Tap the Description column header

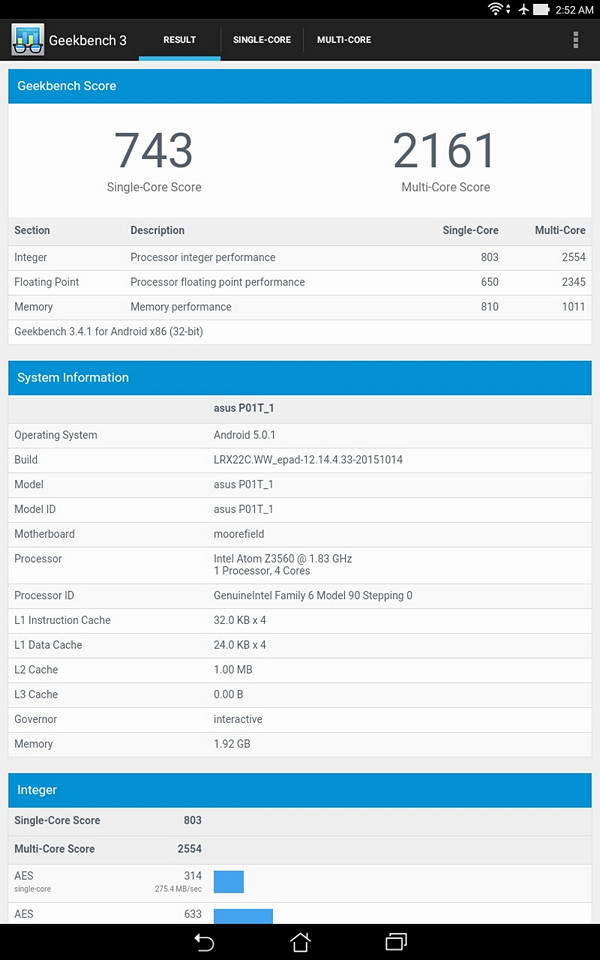tap(157, 231)
